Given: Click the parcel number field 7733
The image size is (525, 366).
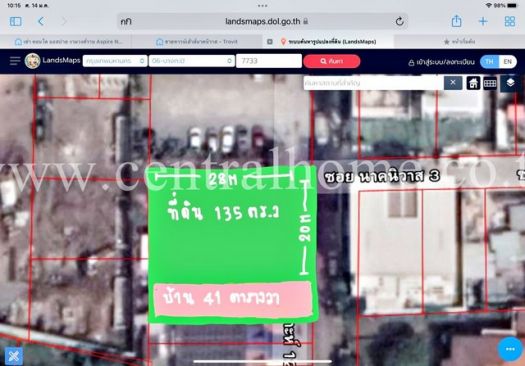Looking at the screenshot, I should click(269, 61).
